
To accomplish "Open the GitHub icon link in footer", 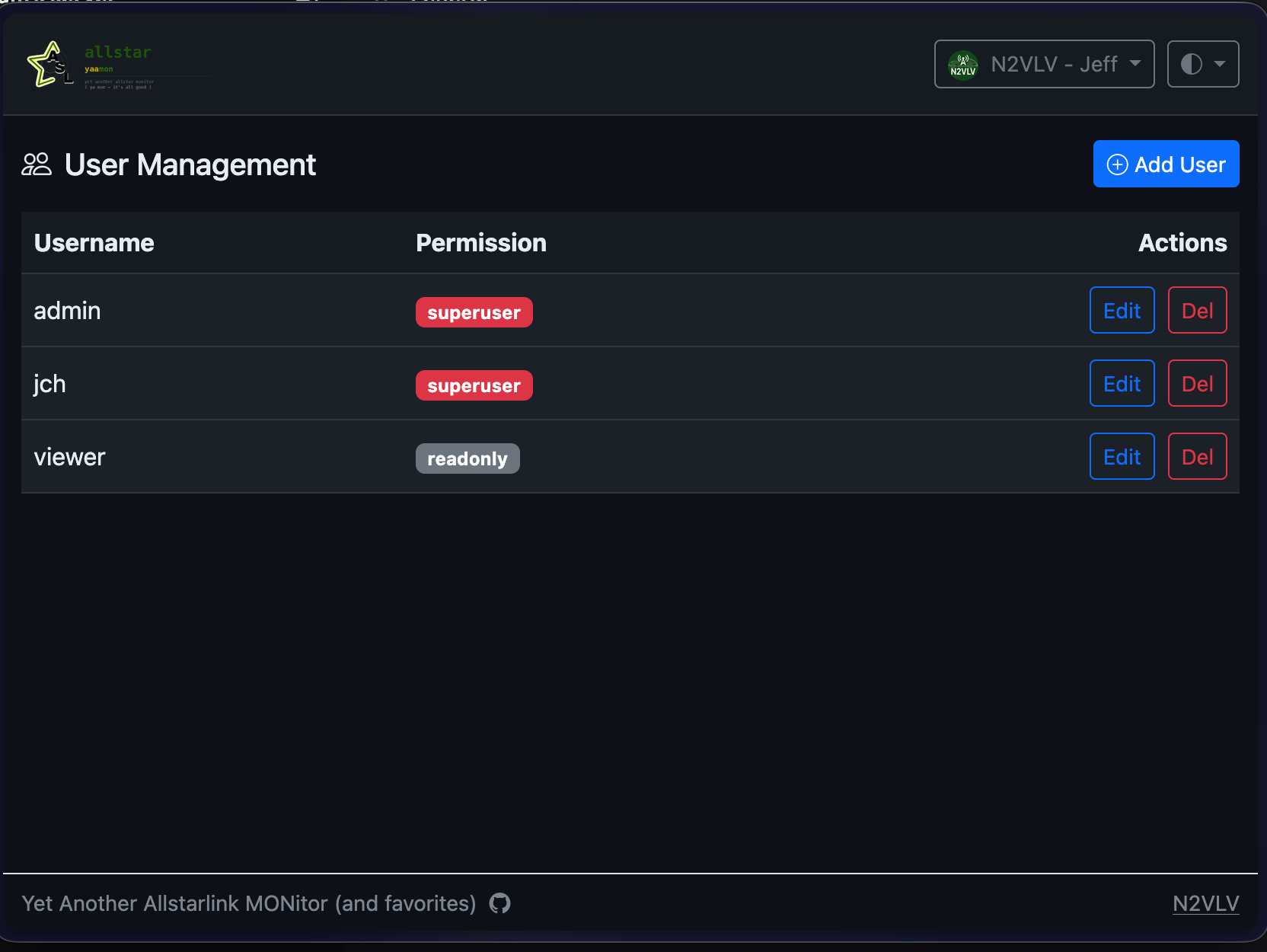I will [x=499, y=903].
